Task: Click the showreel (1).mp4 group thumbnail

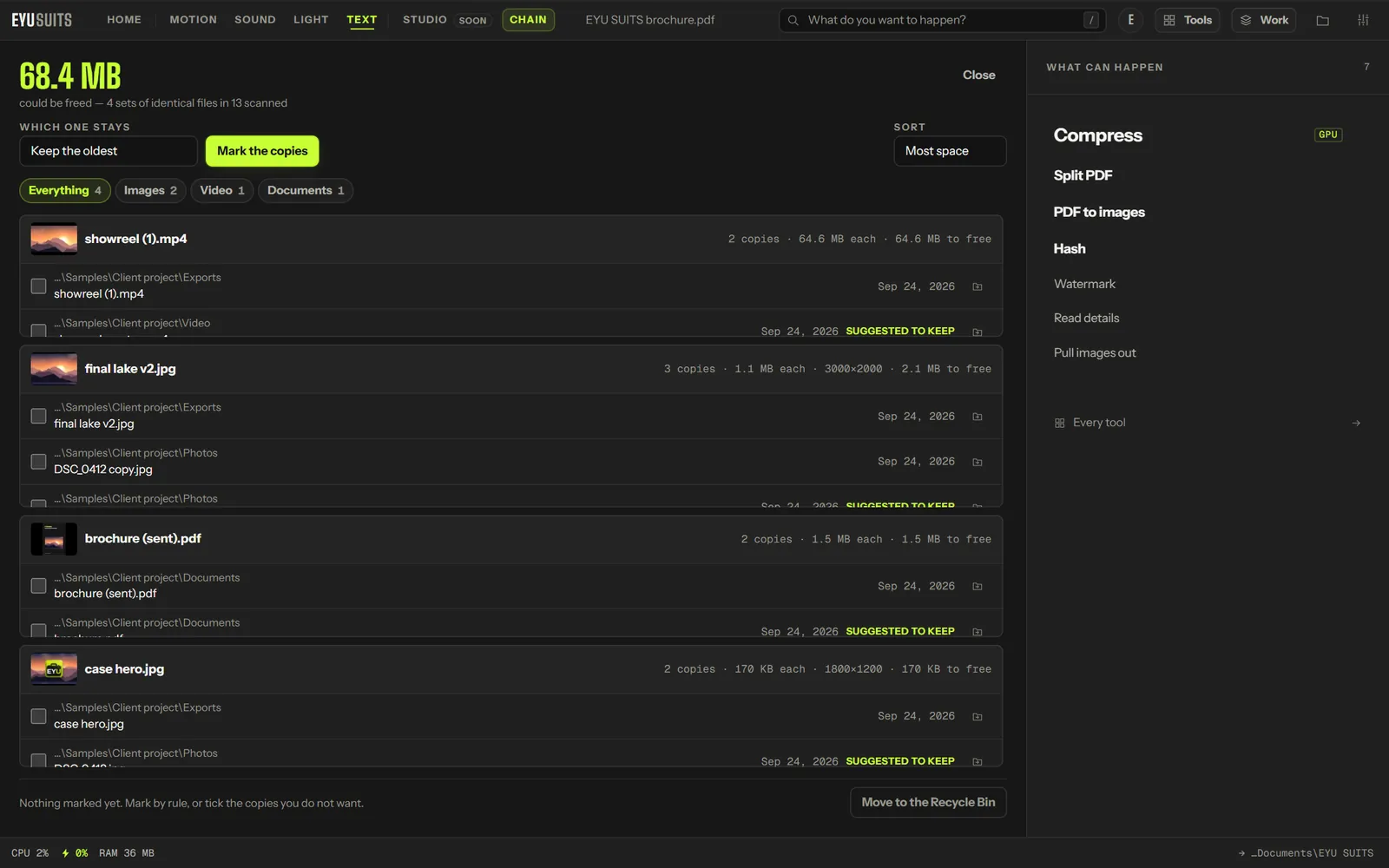Action: 54,239
